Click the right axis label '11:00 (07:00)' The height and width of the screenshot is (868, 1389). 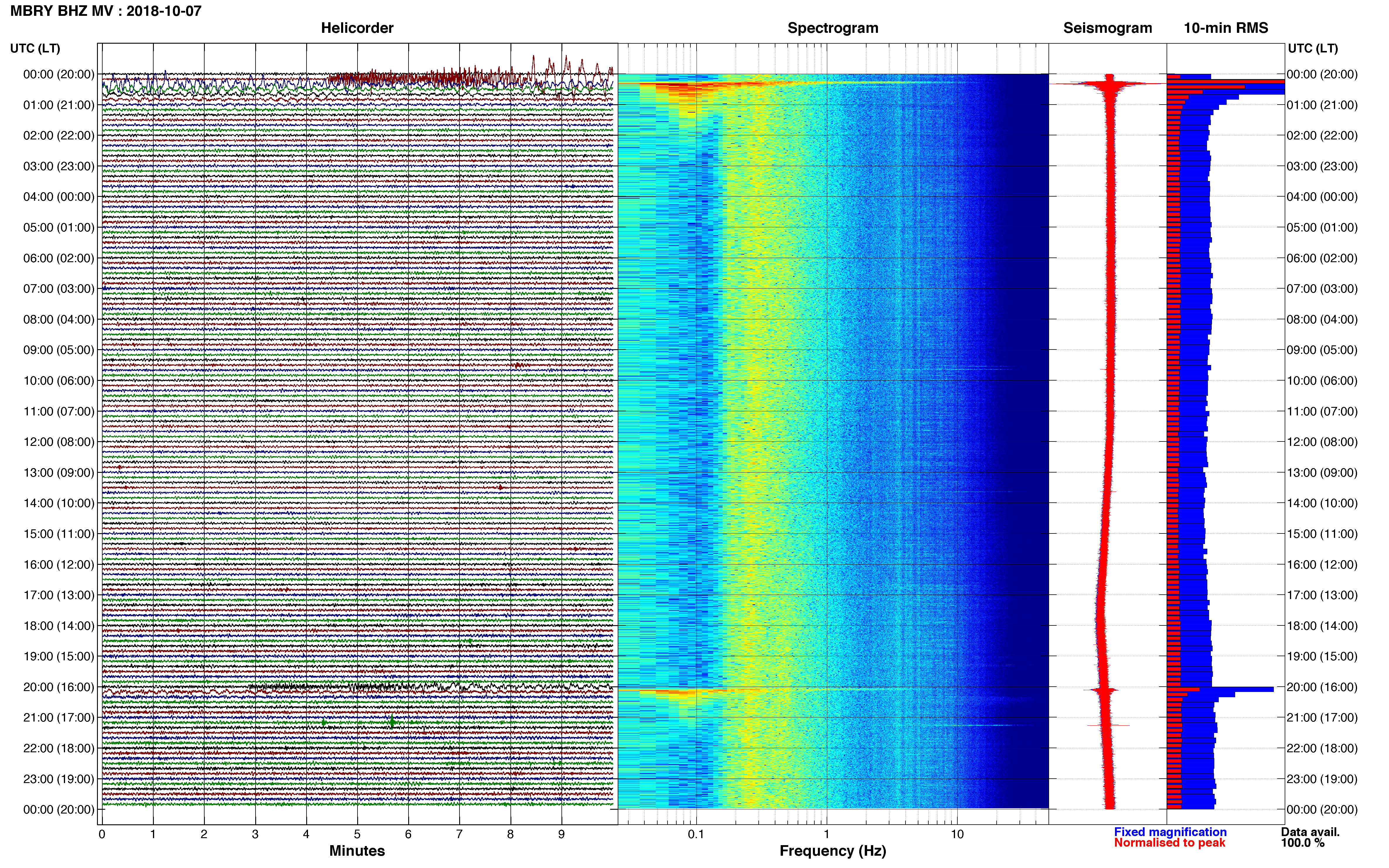1322,412
